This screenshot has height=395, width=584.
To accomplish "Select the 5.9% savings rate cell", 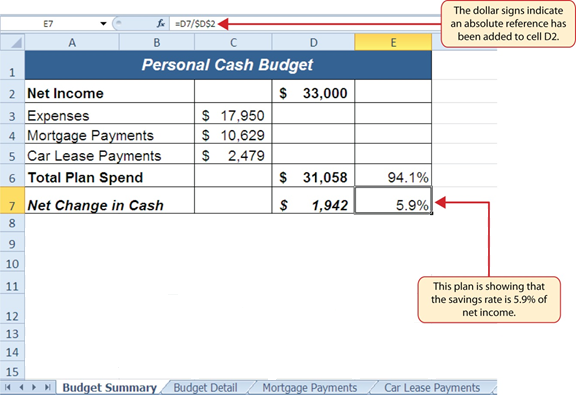I will coord(393,200).
